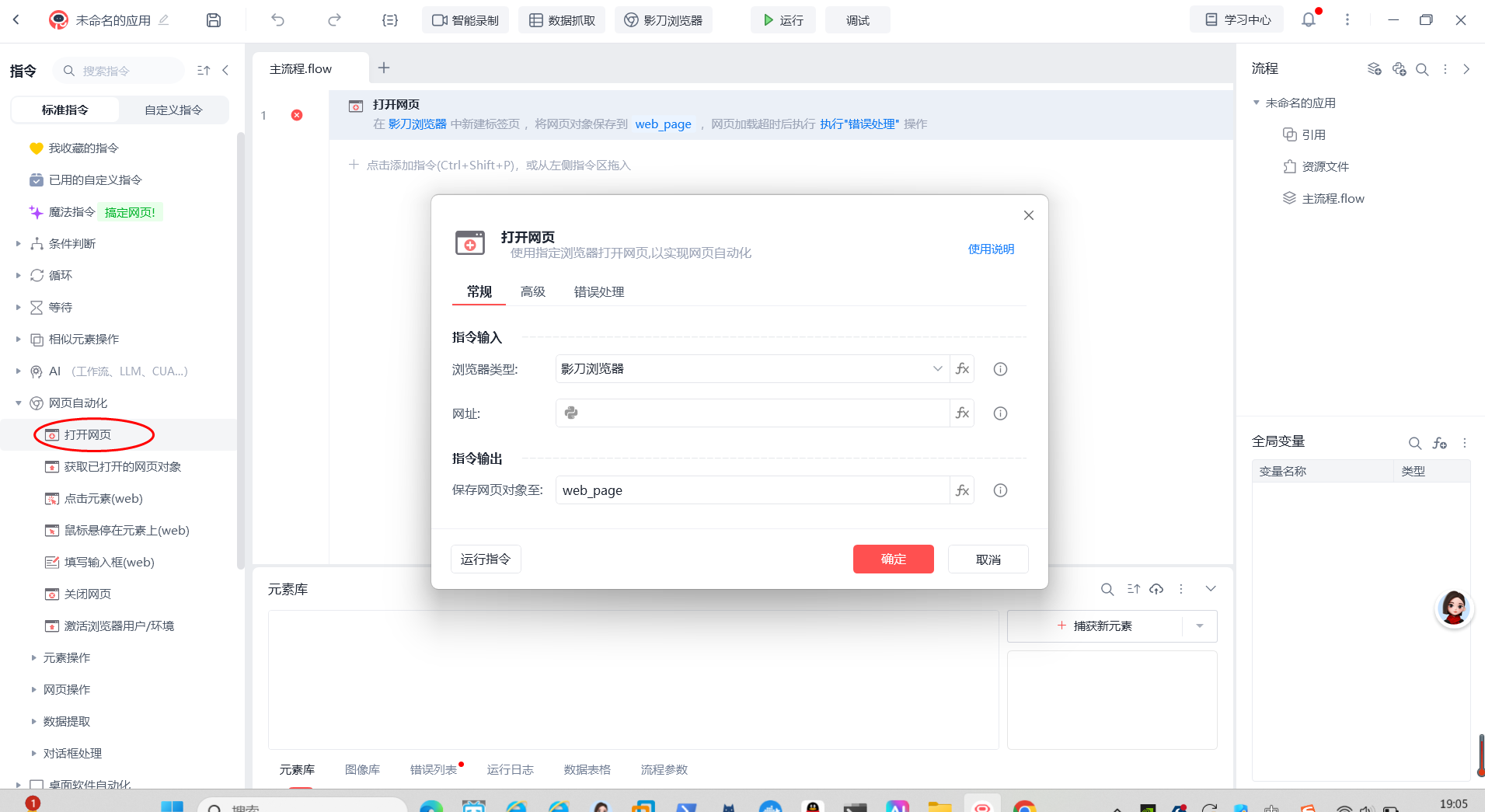Close the open webpage dialog
The image size is (1485, 812).
tap(1029, 215)
